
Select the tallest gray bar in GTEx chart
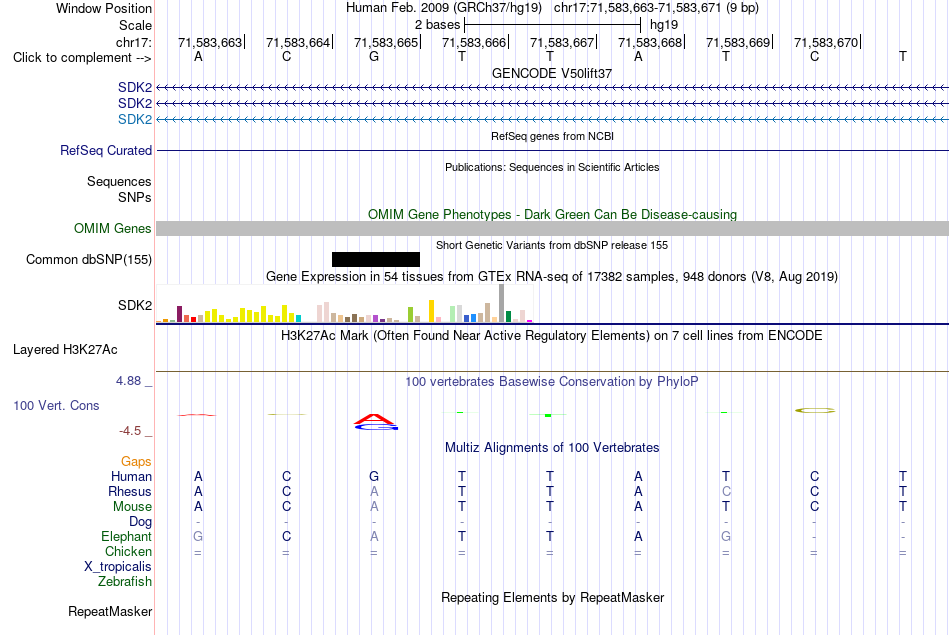(502, 303)
